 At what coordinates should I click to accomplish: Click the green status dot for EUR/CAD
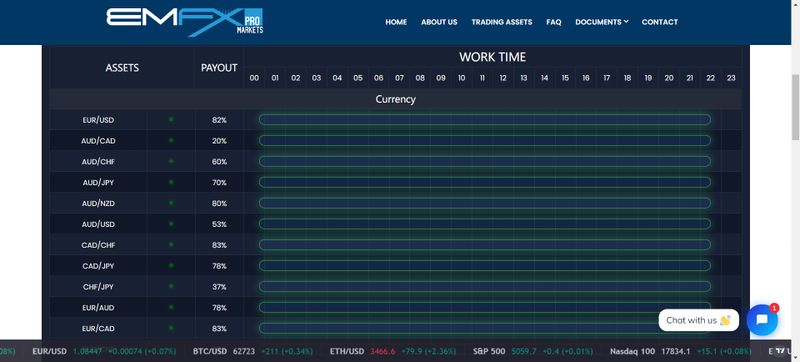point(171,328)
